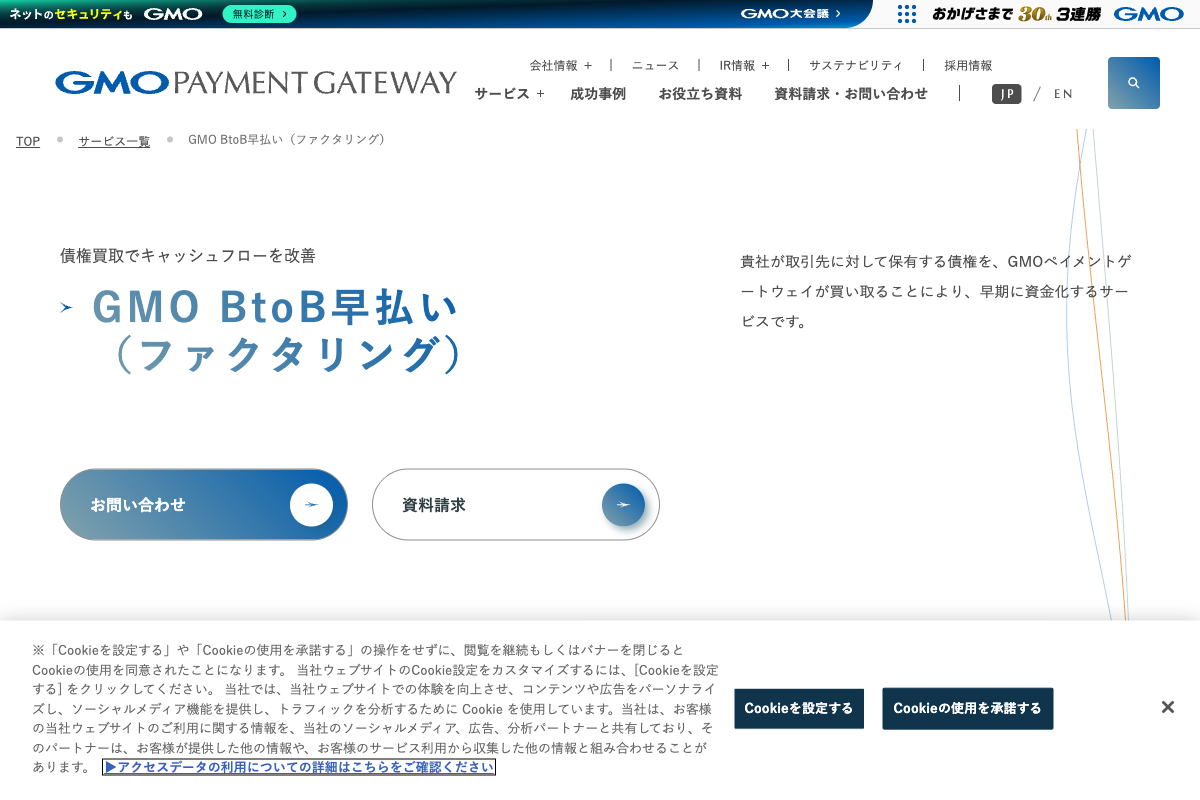1200x800 pixels.
Task: Expand the 会社情報 menu
Action: click(561, 65)
